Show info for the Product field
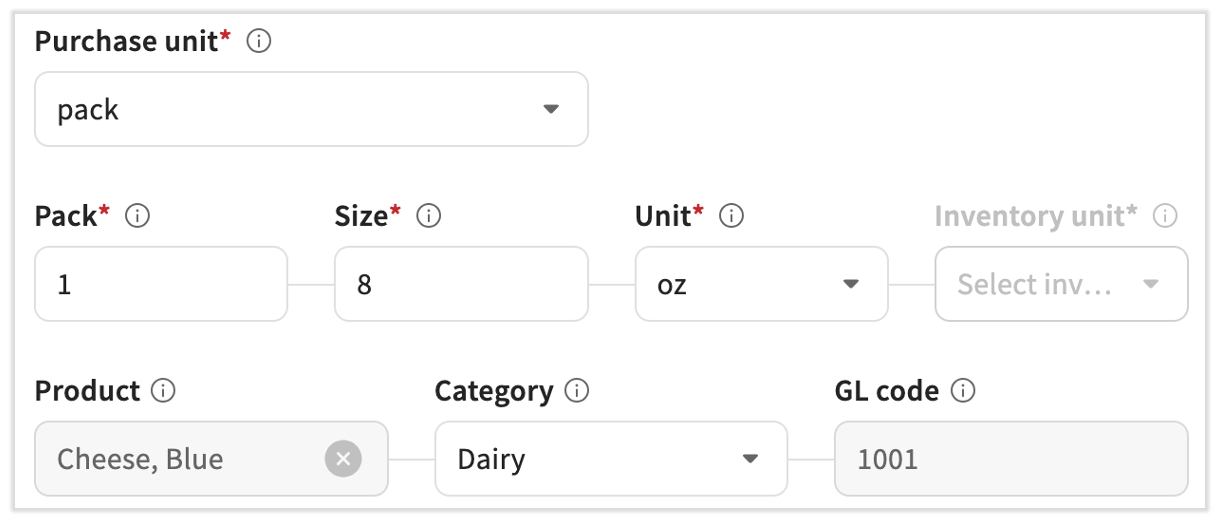Image resolution: width=1218 pixels, height=522 pixels. (x=163, y=391)
